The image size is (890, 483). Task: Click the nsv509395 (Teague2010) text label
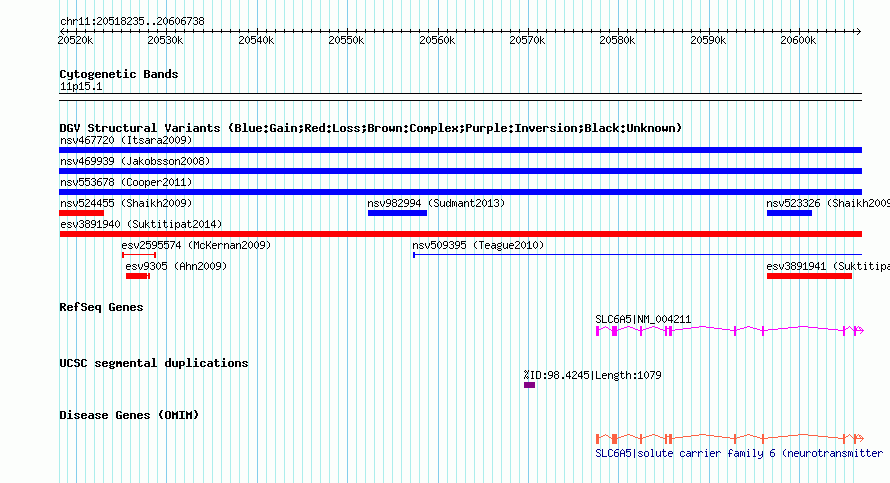(478, 245)
